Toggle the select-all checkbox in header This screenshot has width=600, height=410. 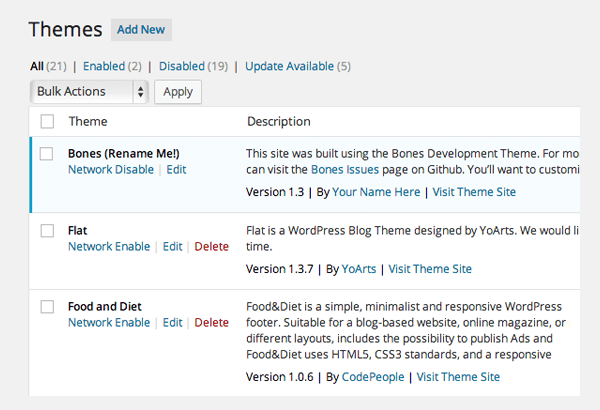pos(47,121)
